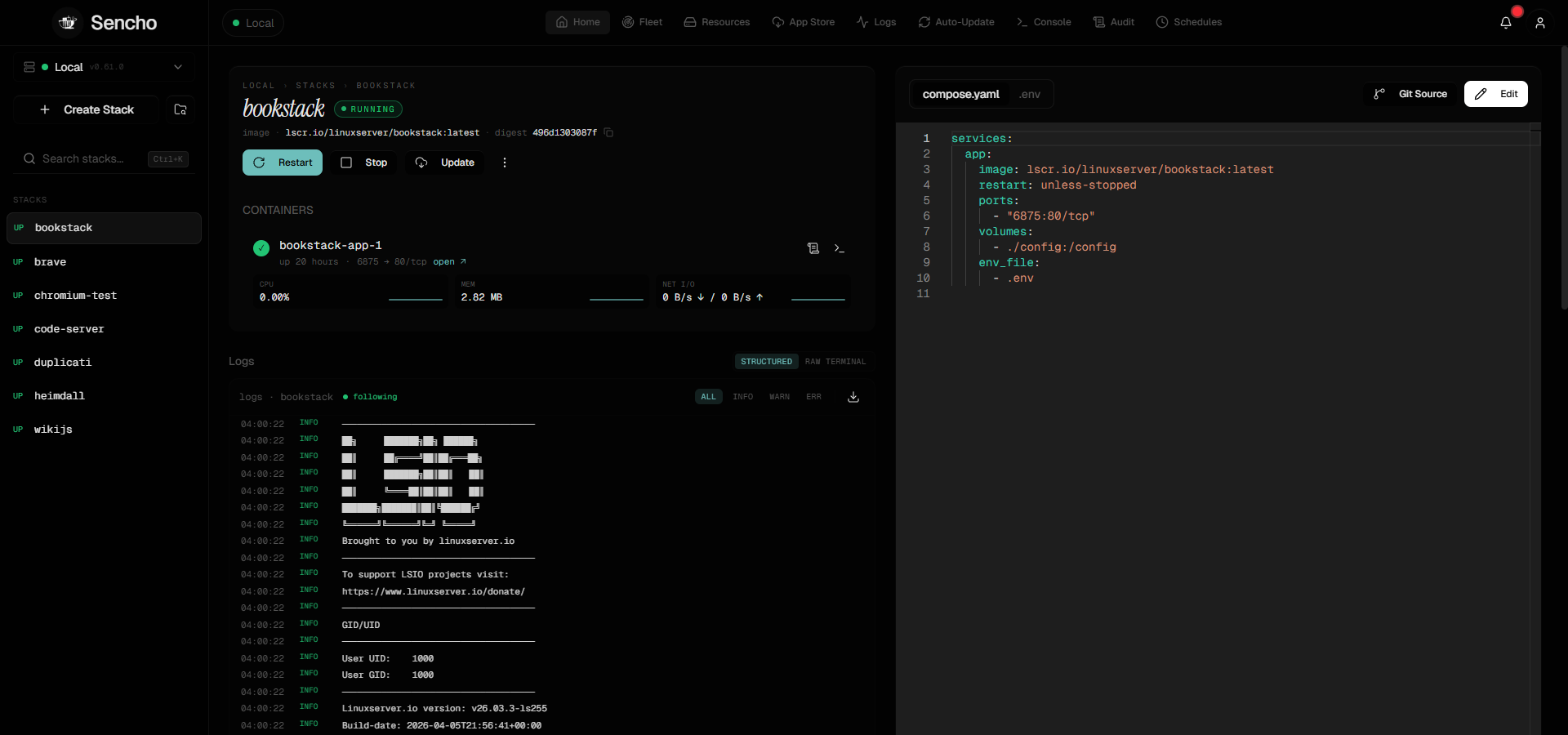
Task: Go to the Fleet page
Action: click(x=642, y=22)
